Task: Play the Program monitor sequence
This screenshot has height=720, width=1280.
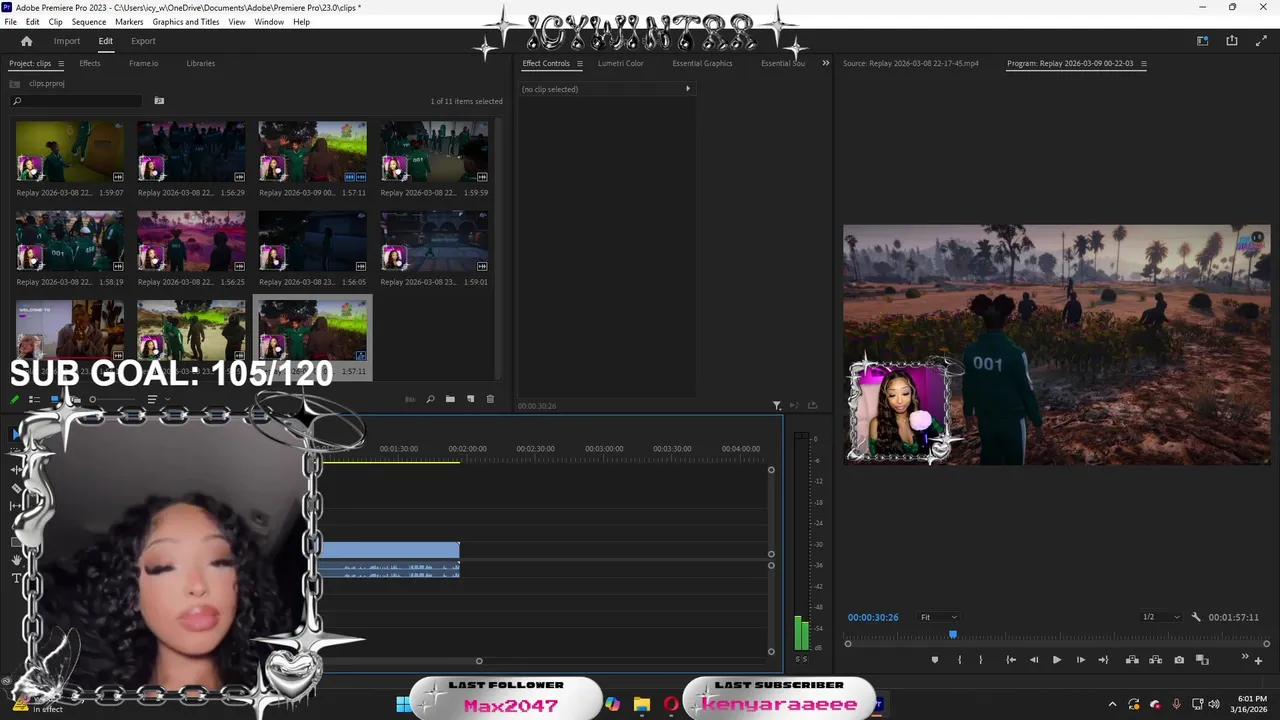Action: click(1057, 660)
